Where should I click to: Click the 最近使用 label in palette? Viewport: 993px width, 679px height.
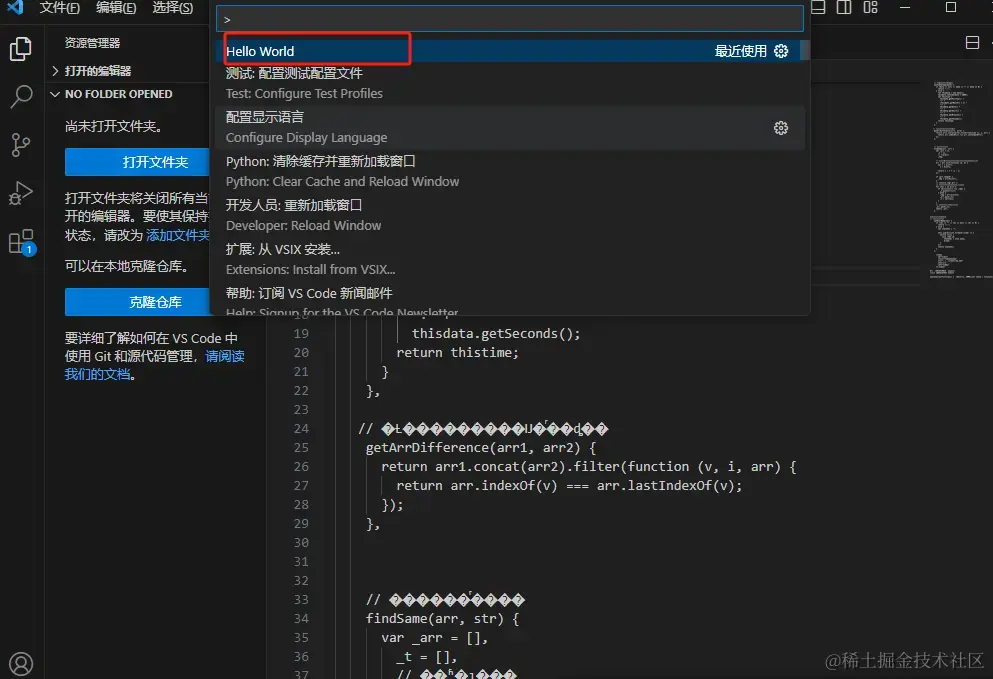(x=740, y=51)
